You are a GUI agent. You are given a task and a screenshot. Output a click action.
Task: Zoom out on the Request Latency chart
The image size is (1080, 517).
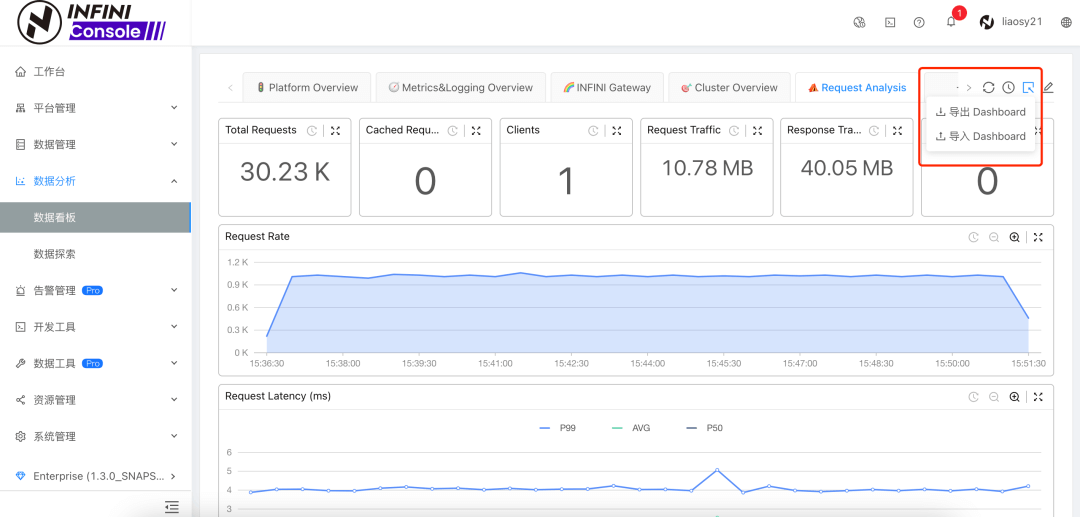[x=994, y=397]
